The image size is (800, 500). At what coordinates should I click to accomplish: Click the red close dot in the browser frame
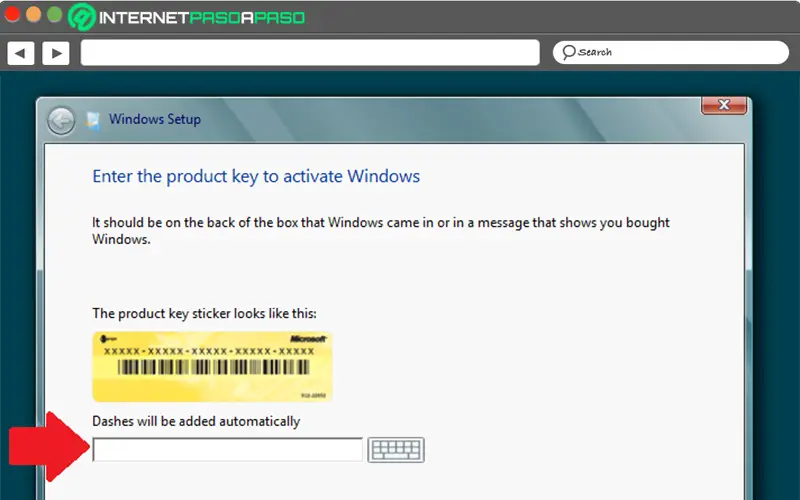12,14
